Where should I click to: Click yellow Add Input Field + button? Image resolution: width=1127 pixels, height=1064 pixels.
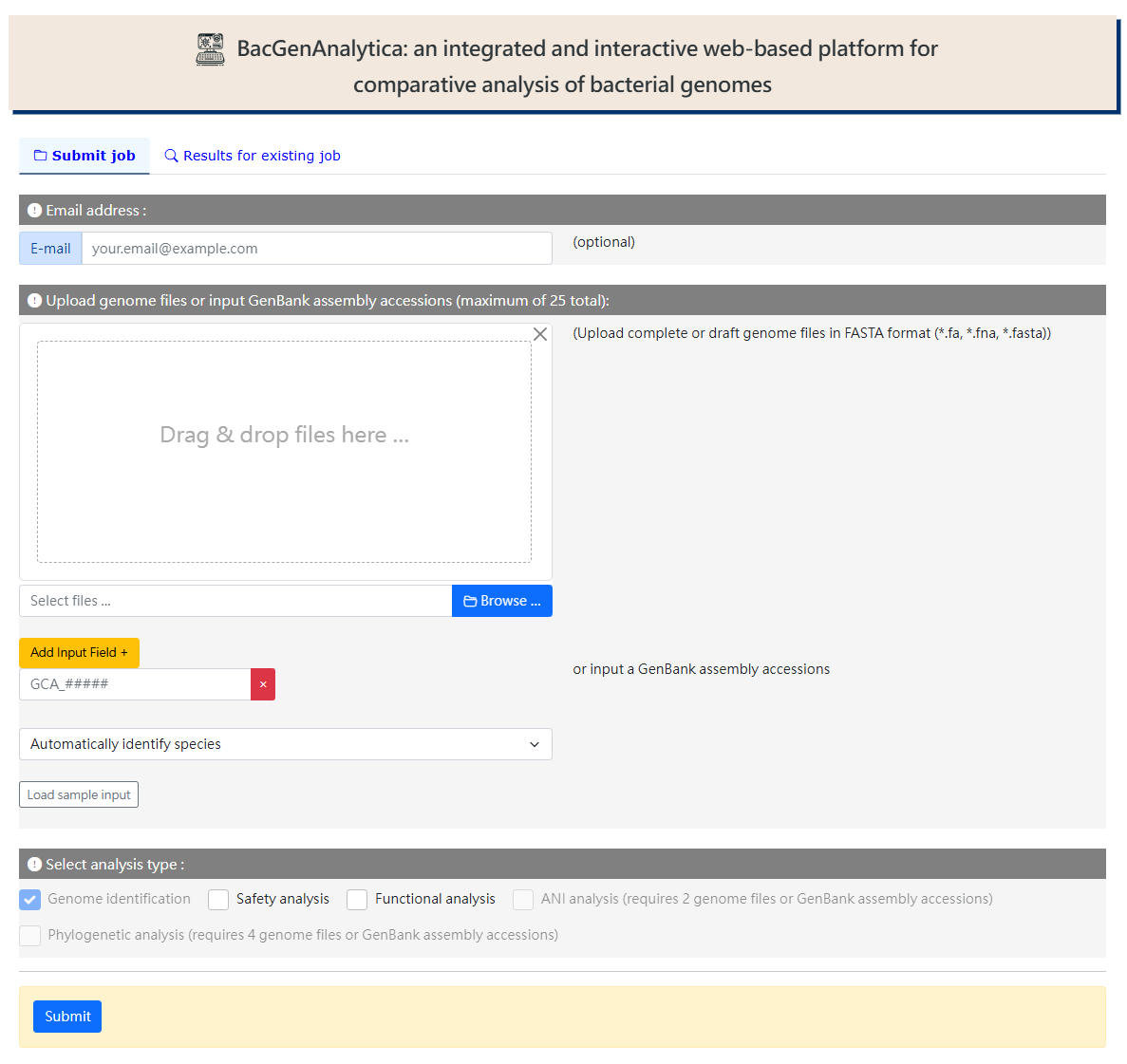tap(79, 653)
